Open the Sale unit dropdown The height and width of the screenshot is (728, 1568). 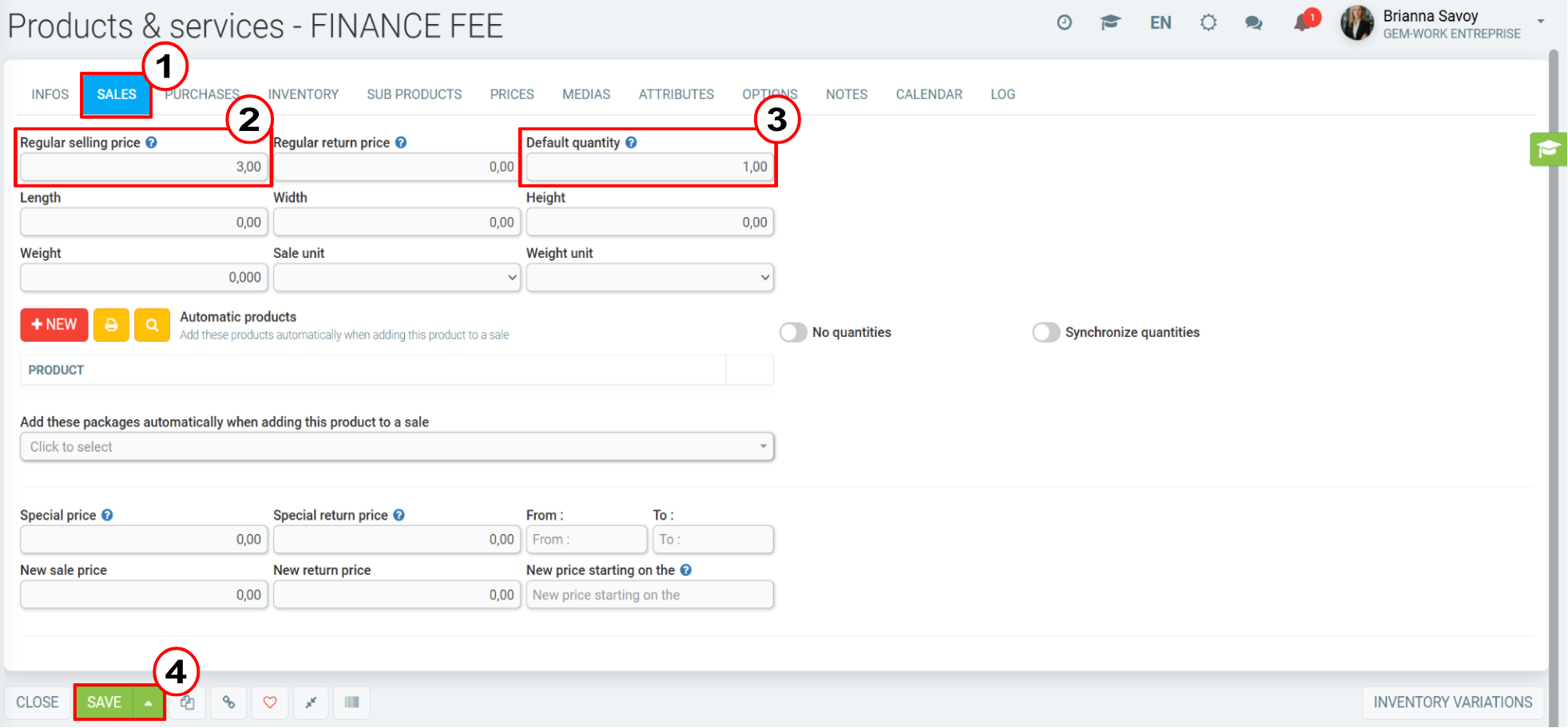397,278
